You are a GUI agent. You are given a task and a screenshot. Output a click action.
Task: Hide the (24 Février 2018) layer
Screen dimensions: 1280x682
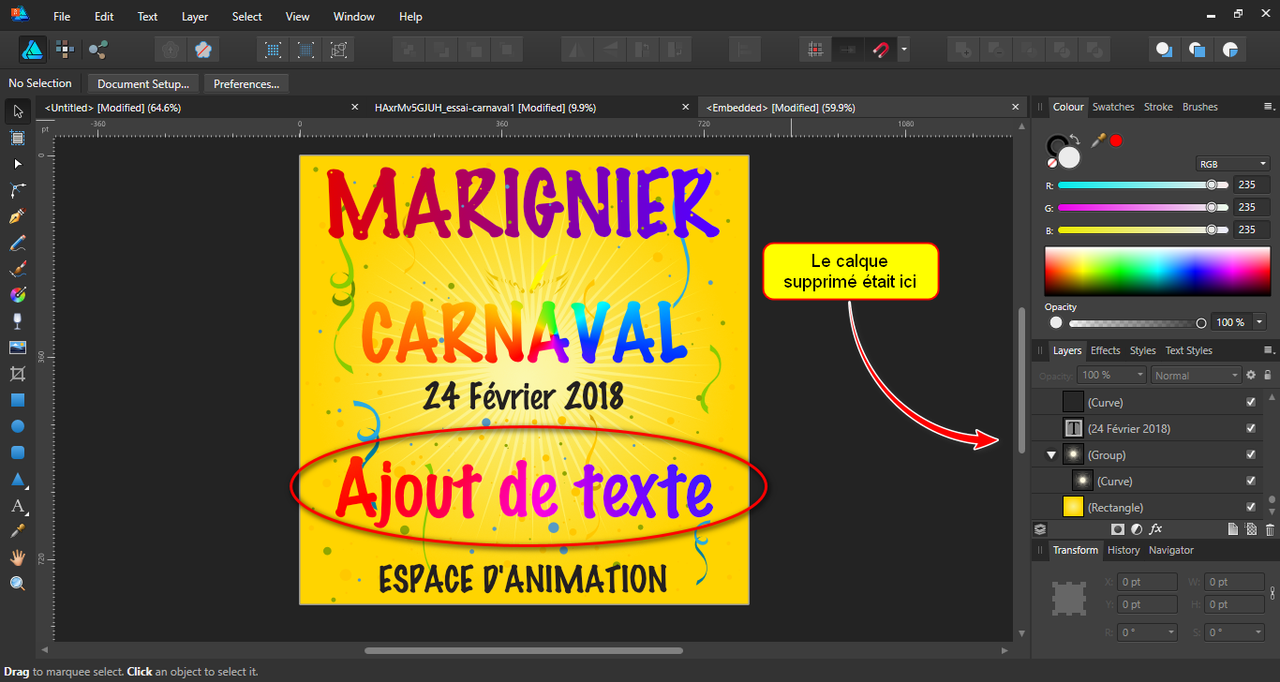click(1250, 428)
